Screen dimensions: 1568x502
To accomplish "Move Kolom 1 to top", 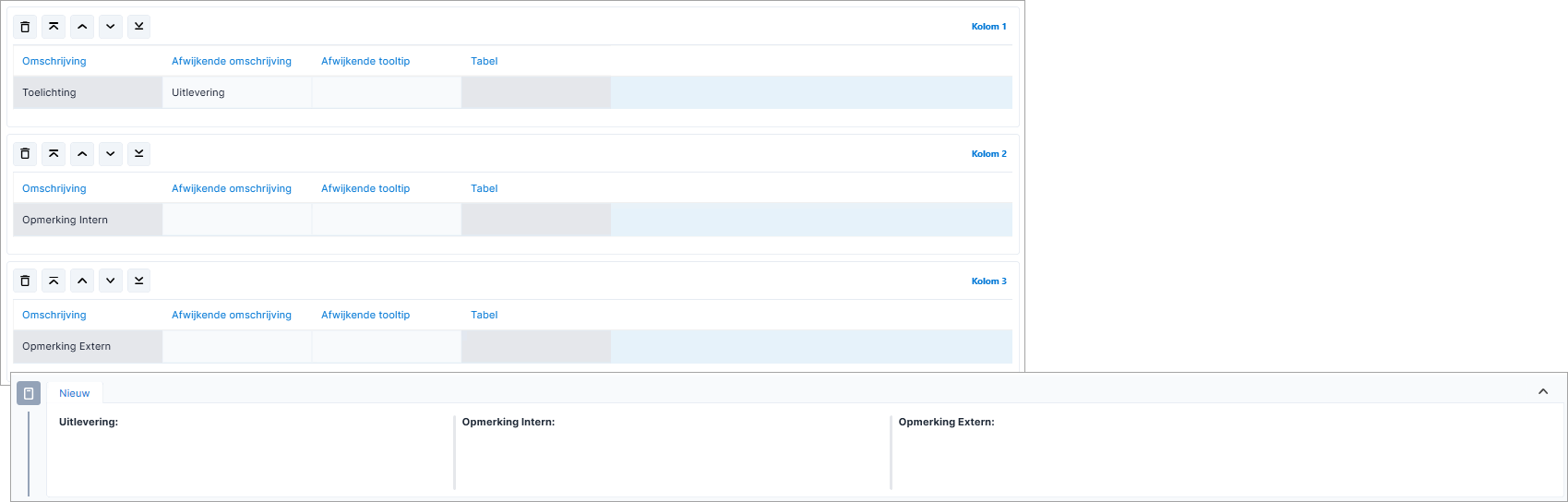I will click(54, 27).
